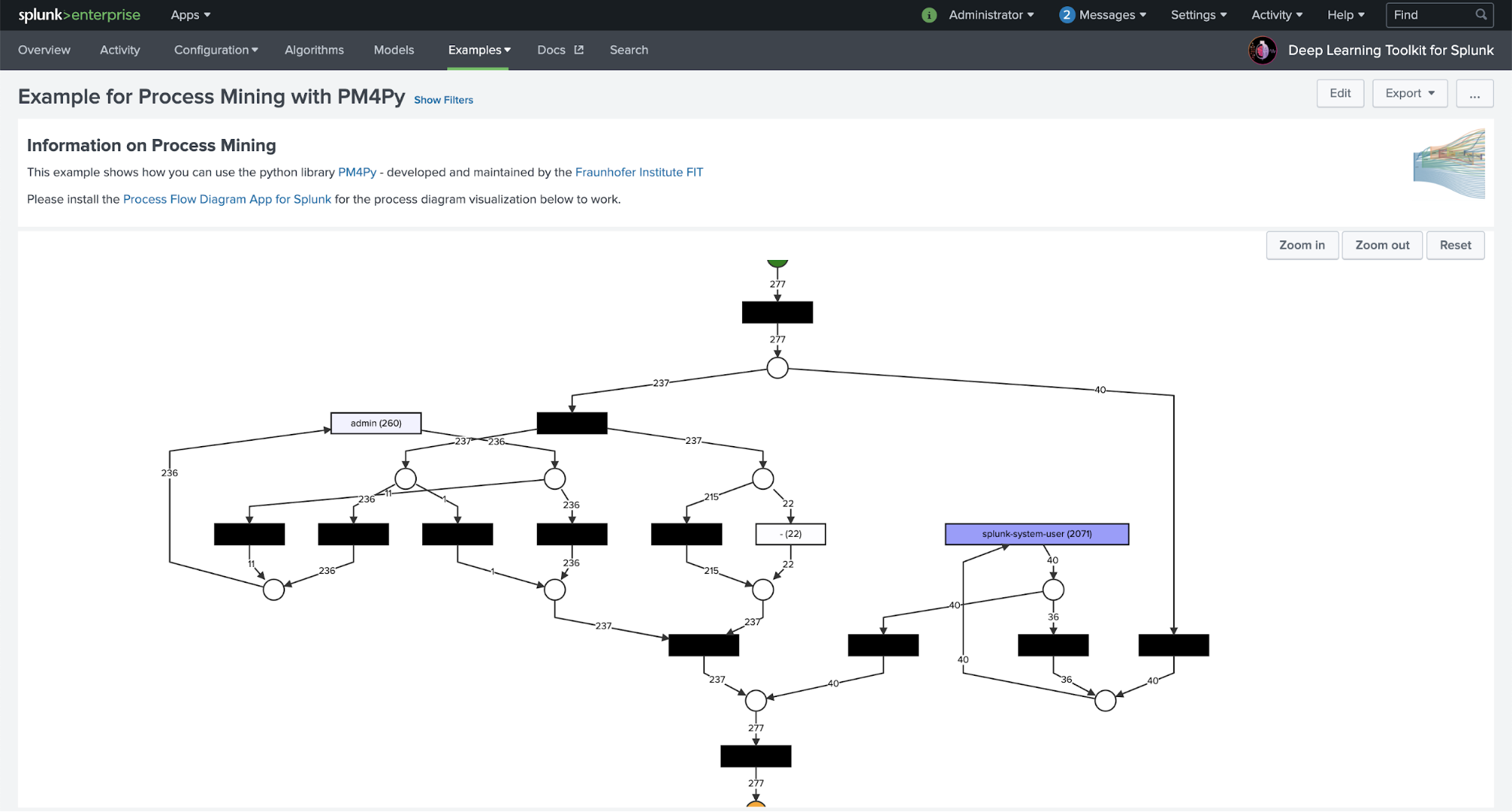Open the PM4Py link
Image resolution: width=1512 pixels, height=812 pixels.
(x=357, y=172)
